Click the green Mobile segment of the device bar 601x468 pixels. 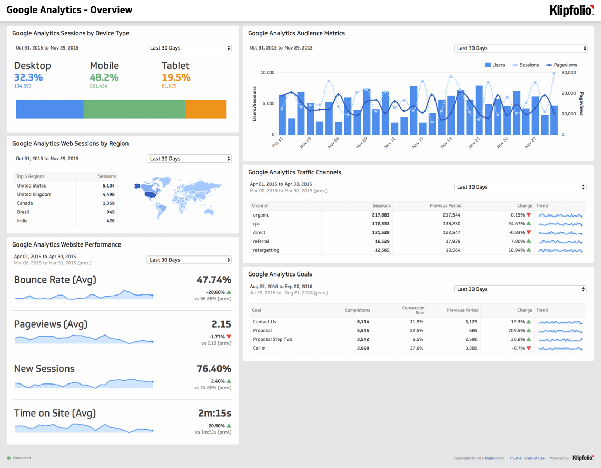click(x=134, y=109)
